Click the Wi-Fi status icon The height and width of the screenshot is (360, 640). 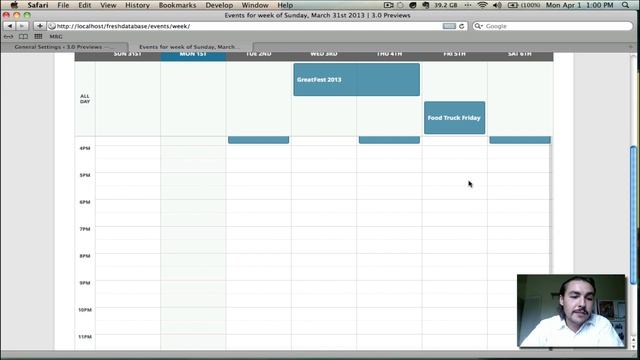tap(482, 5)
